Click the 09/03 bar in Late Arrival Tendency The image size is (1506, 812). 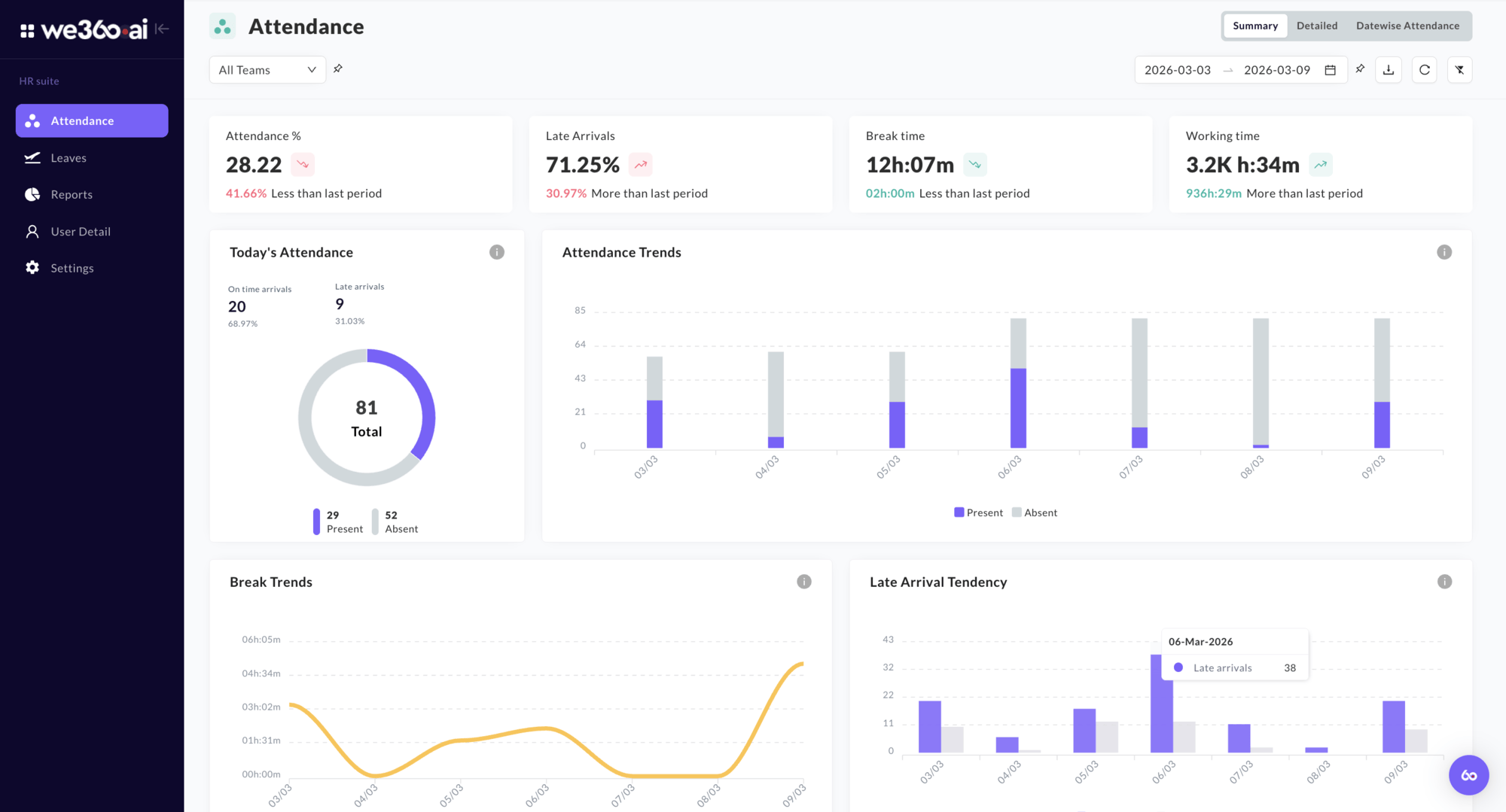(1394, 727)
